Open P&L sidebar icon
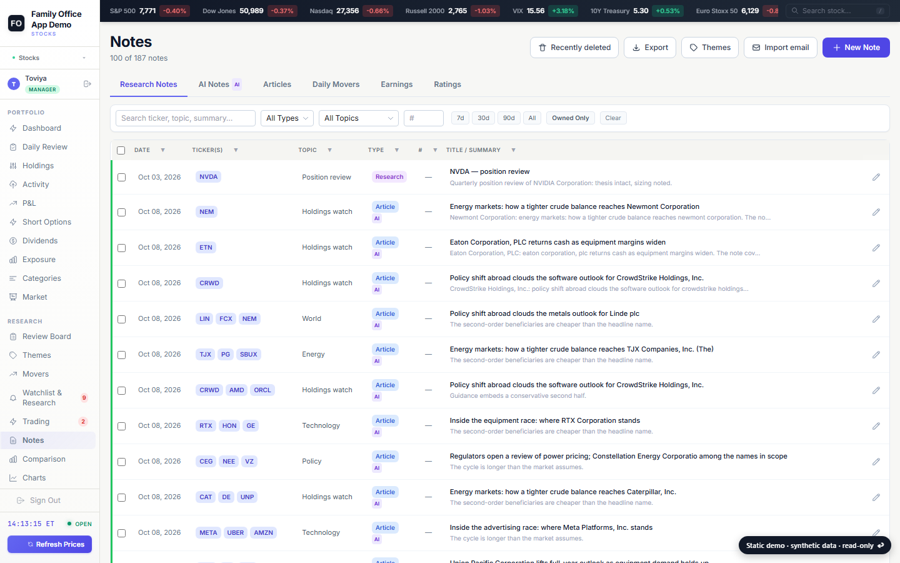This screenshot has width=900, height=563. click(13, 203)
